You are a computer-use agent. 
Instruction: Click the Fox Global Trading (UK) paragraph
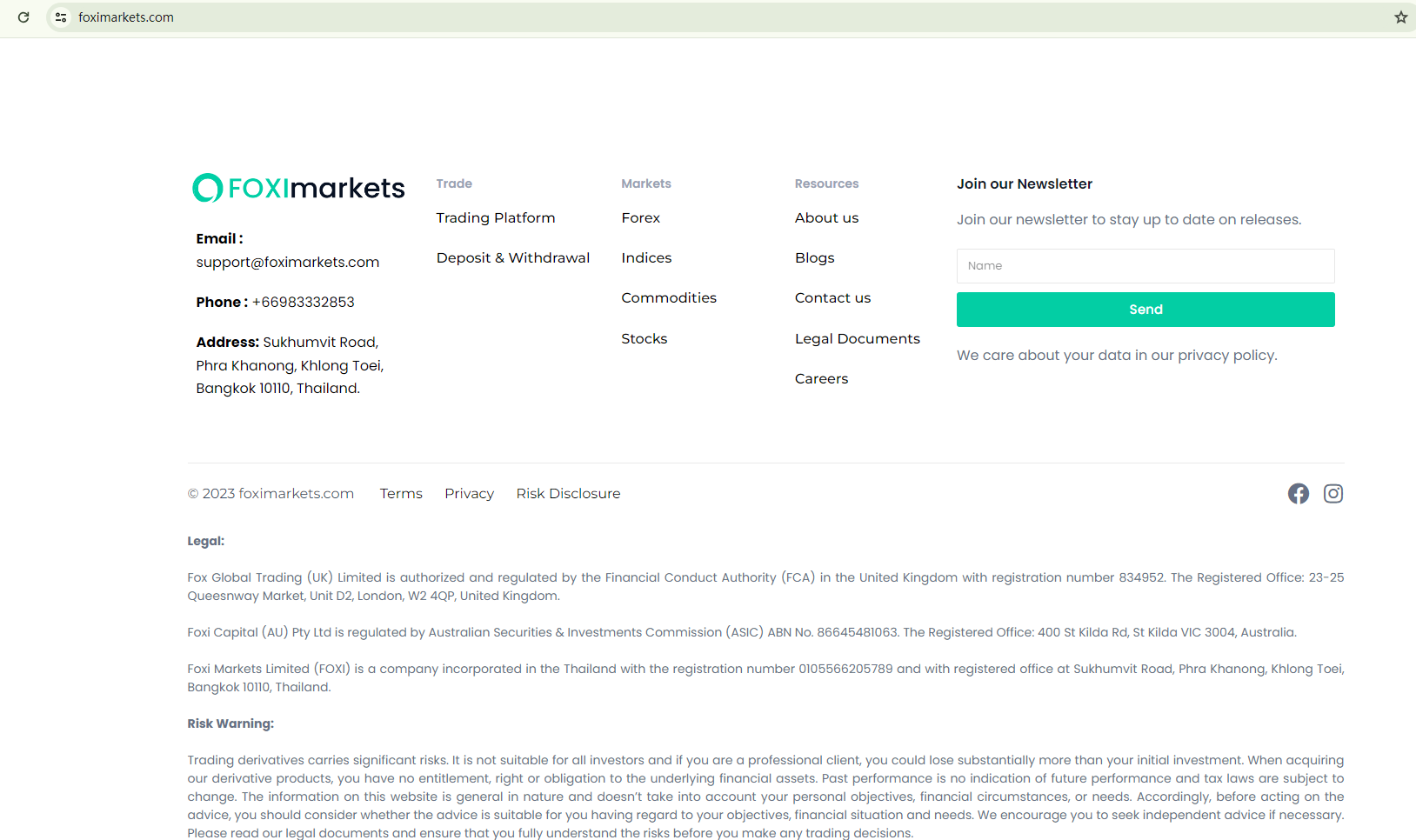pos(765,587)
